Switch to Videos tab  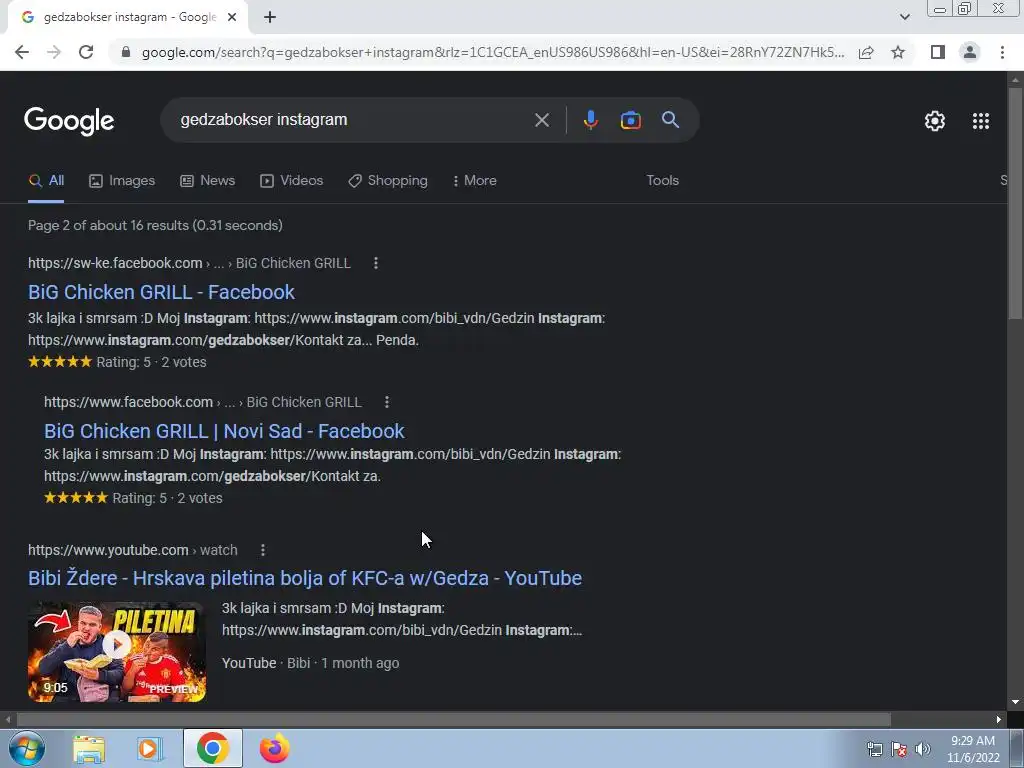point(291,181)
